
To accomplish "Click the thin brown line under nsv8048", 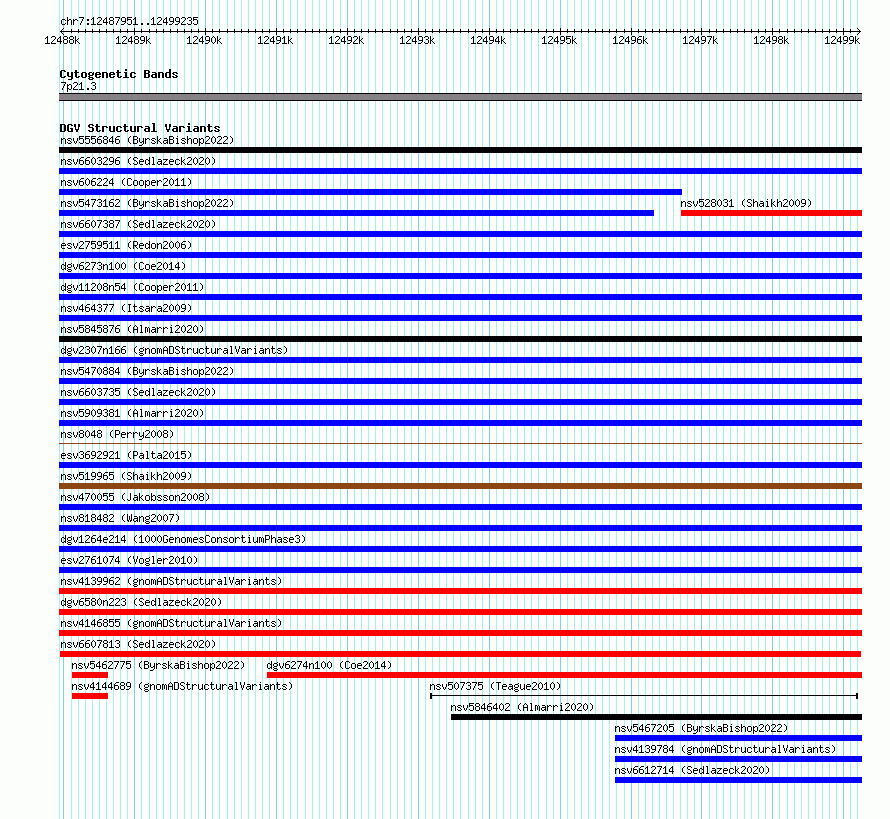I will click(x=460, y=444).
